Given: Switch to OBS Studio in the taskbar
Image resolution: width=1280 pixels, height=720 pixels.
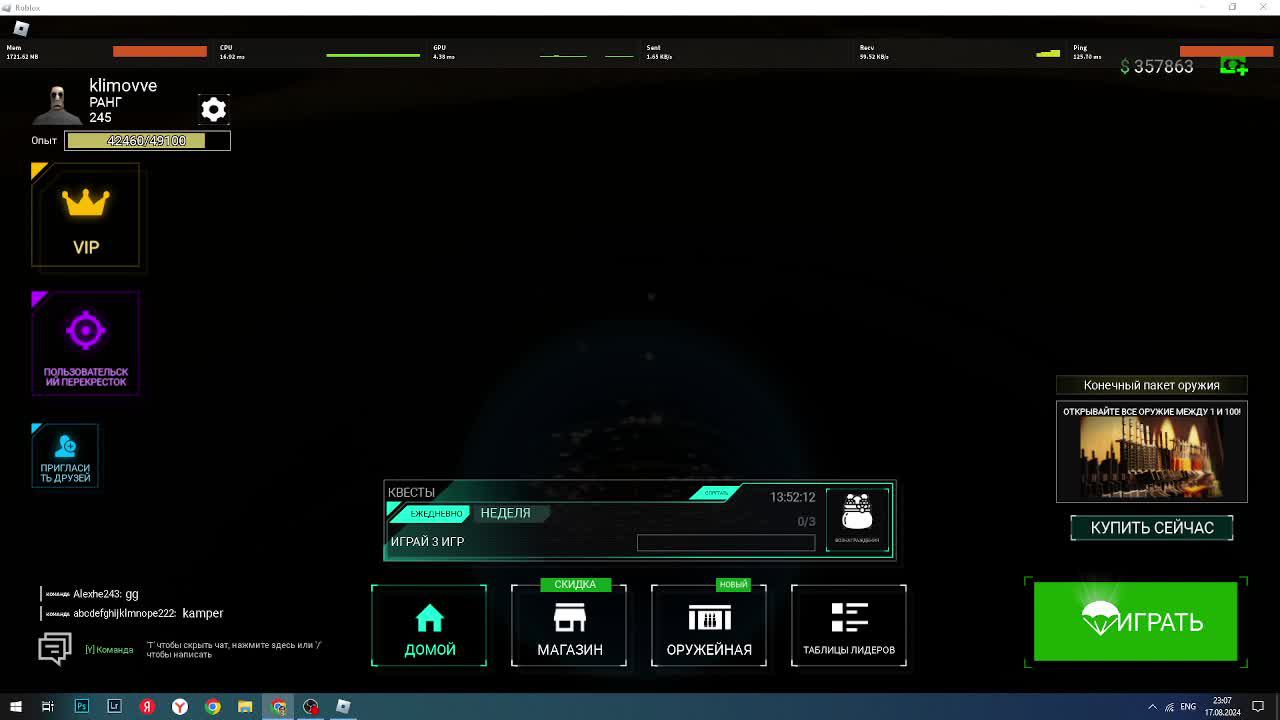Looking at the screenshot, I should pyautogui.click(x=311, y=706).
